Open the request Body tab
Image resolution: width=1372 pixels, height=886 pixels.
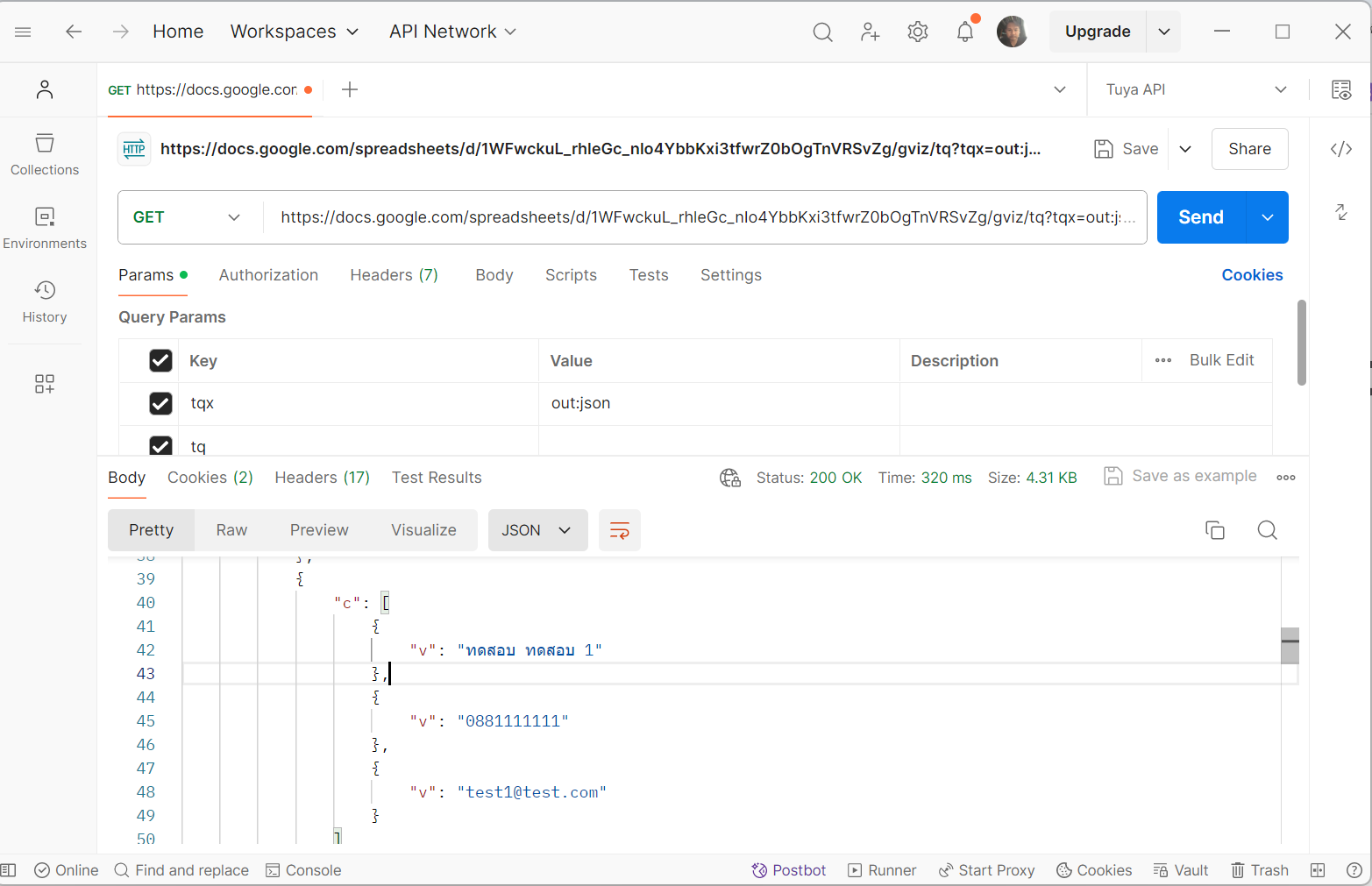494,275
